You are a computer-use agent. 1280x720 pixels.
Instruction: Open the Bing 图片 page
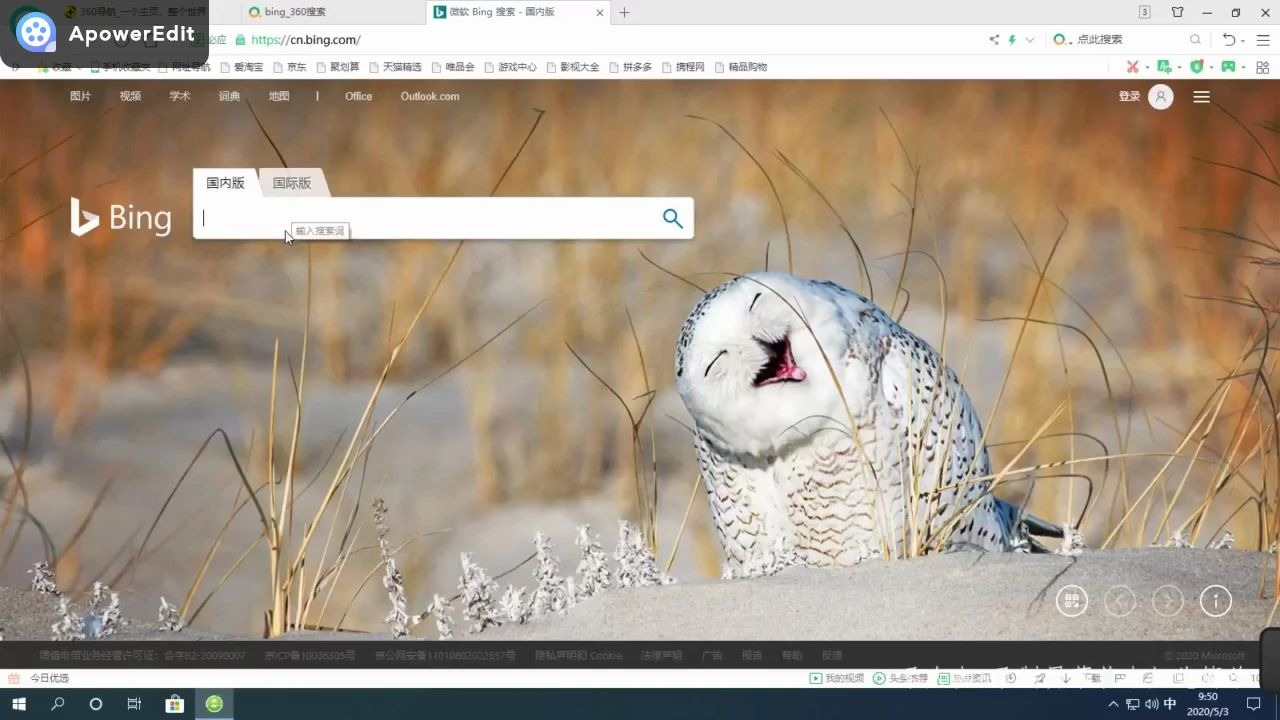80,96
